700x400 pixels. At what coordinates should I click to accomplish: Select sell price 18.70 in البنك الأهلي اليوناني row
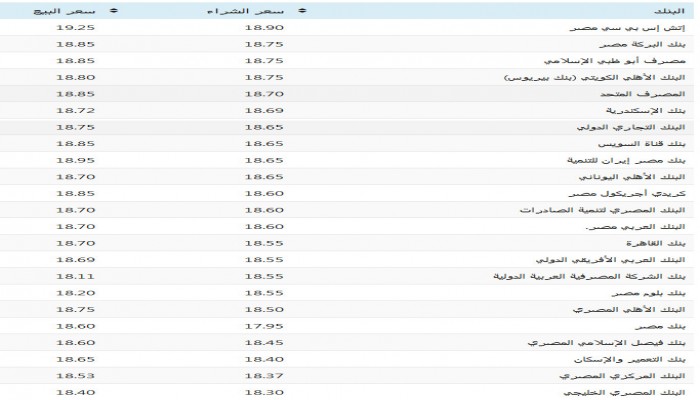coord(75,177)
